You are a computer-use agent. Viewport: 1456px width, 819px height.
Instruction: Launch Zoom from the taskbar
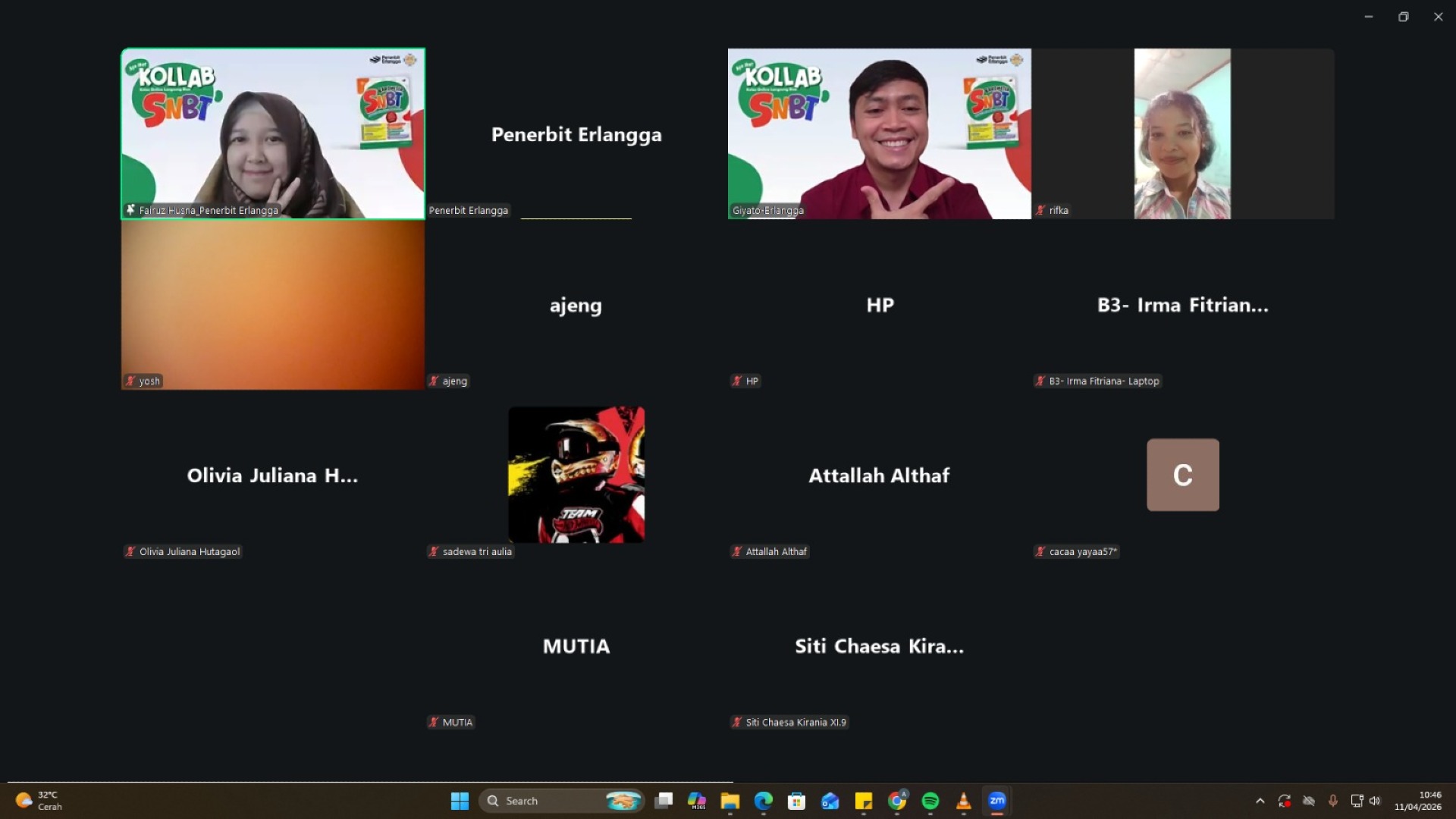[996, 801]
